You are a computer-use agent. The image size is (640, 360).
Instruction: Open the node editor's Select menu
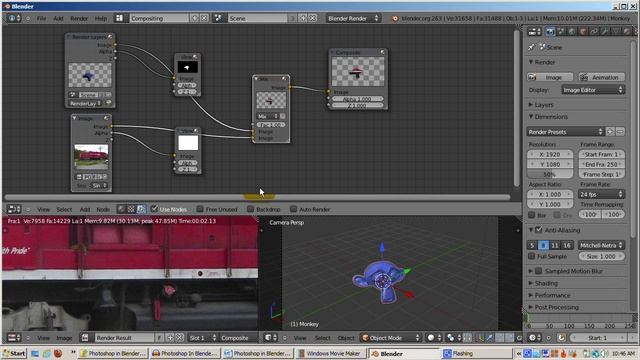pyautogui.click(x=64, y=209)
